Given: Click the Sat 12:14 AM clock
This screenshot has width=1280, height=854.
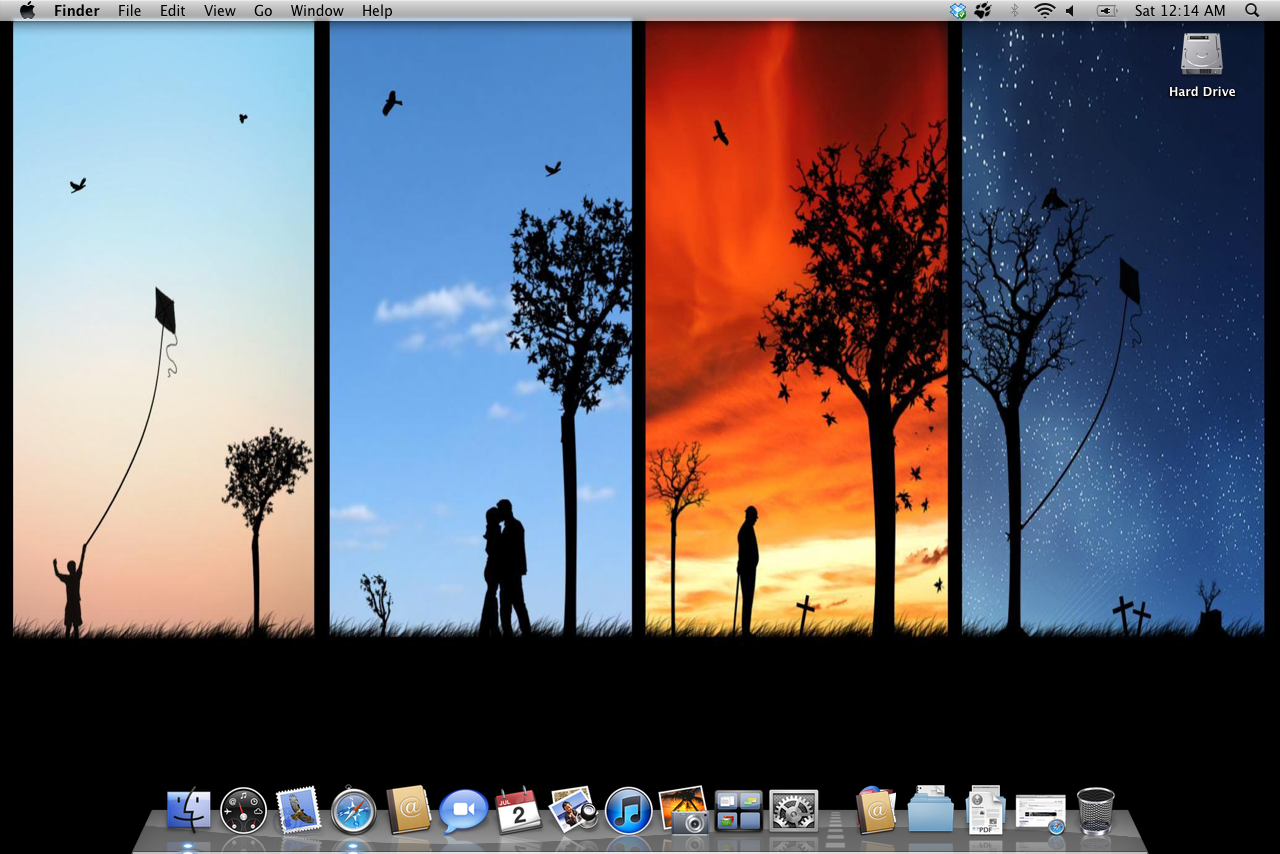Looking at the screenshot, I should point(1180,11).
